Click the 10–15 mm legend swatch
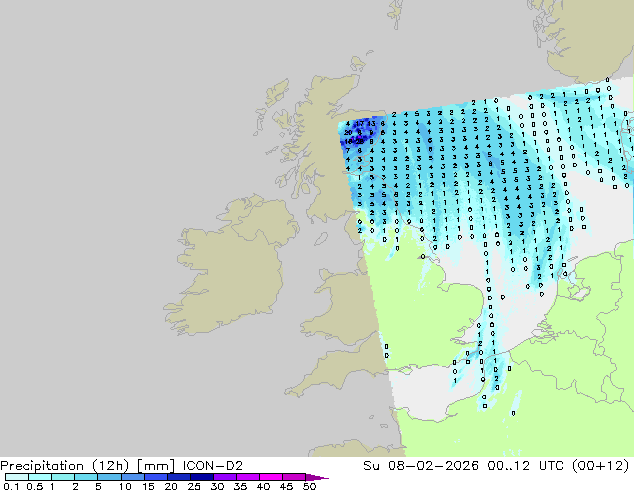634x490 pixels. point(133,477)
